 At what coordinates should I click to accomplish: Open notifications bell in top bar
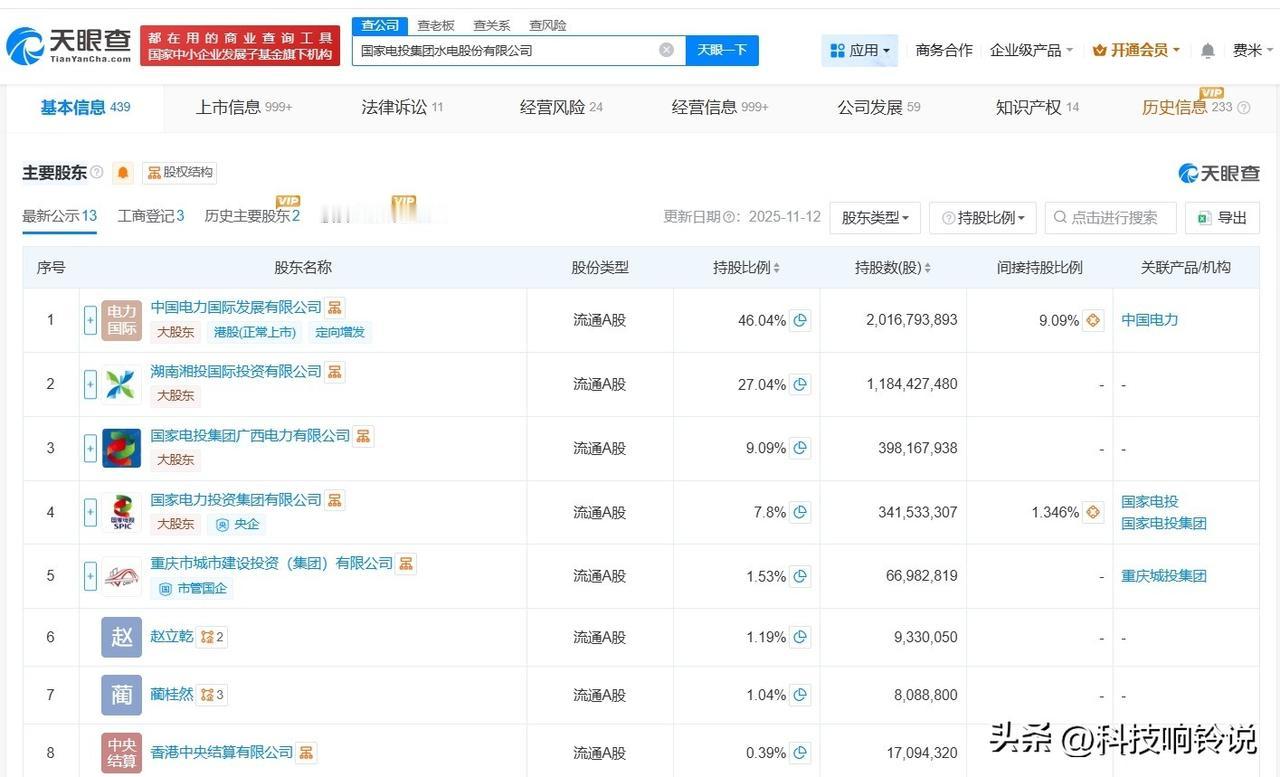coord(1208,51)
